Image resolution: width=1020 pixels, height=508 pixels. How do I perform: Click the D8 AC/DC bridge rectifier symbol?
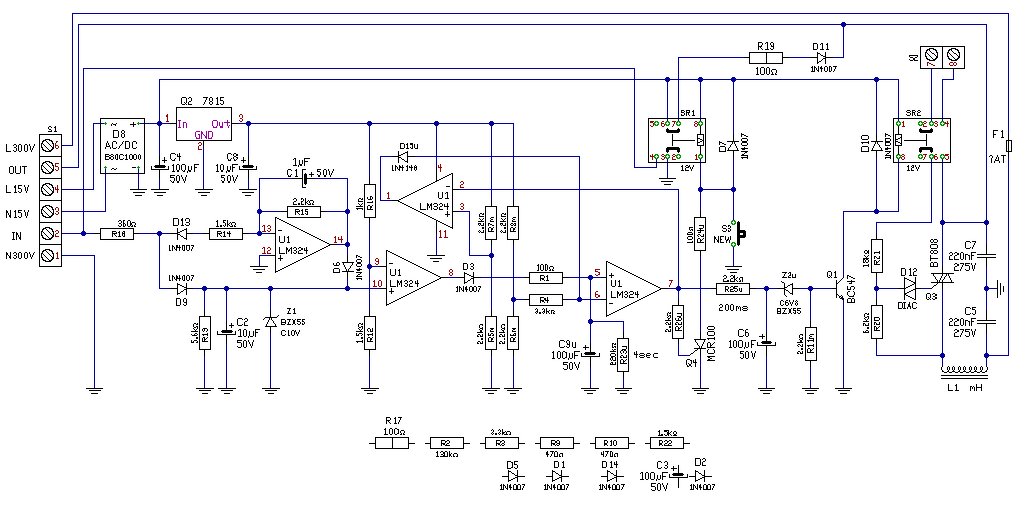(x=122, y=146)
